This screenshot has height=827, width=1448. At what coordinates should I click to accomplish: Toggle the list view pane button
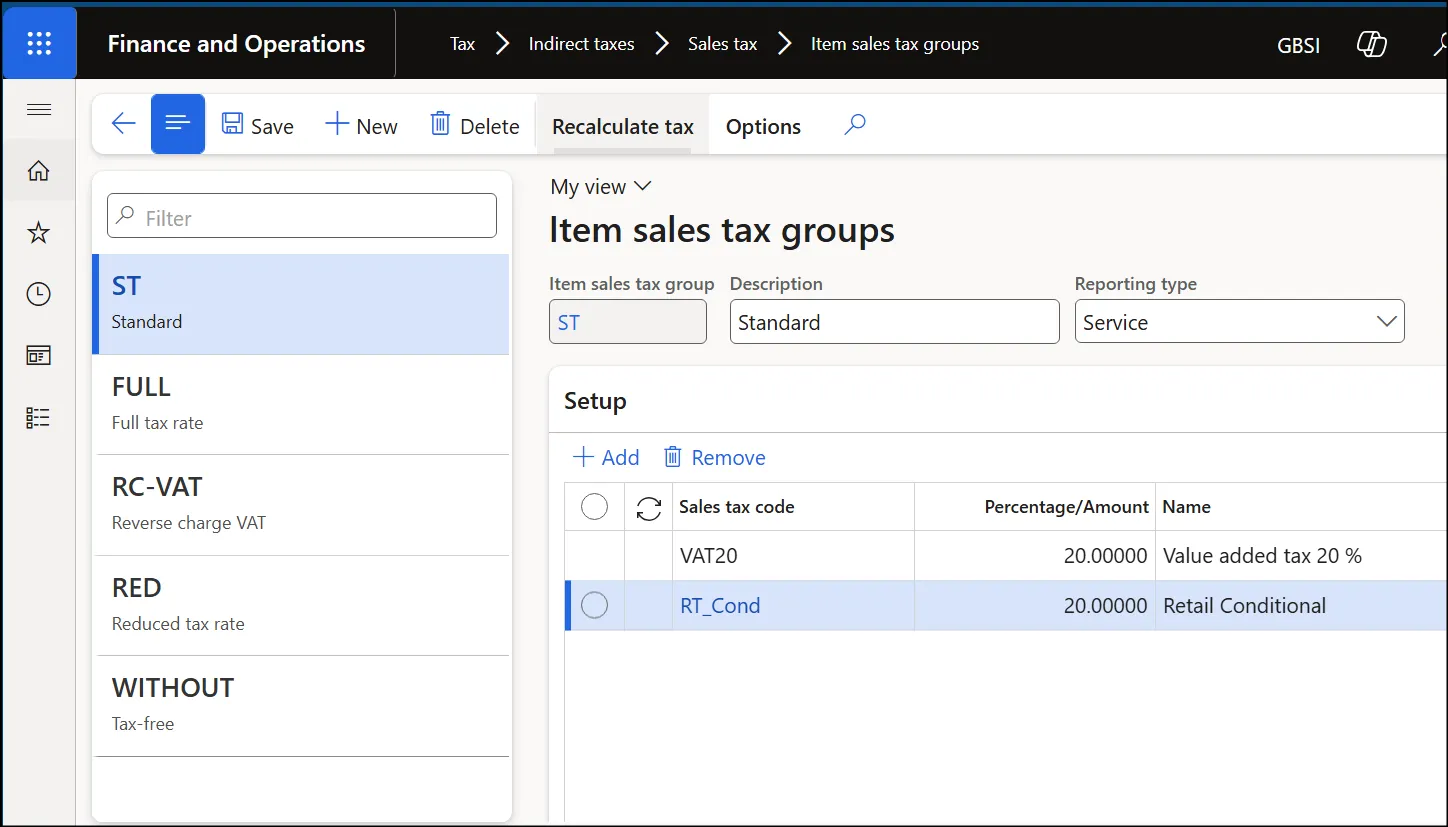178,124
